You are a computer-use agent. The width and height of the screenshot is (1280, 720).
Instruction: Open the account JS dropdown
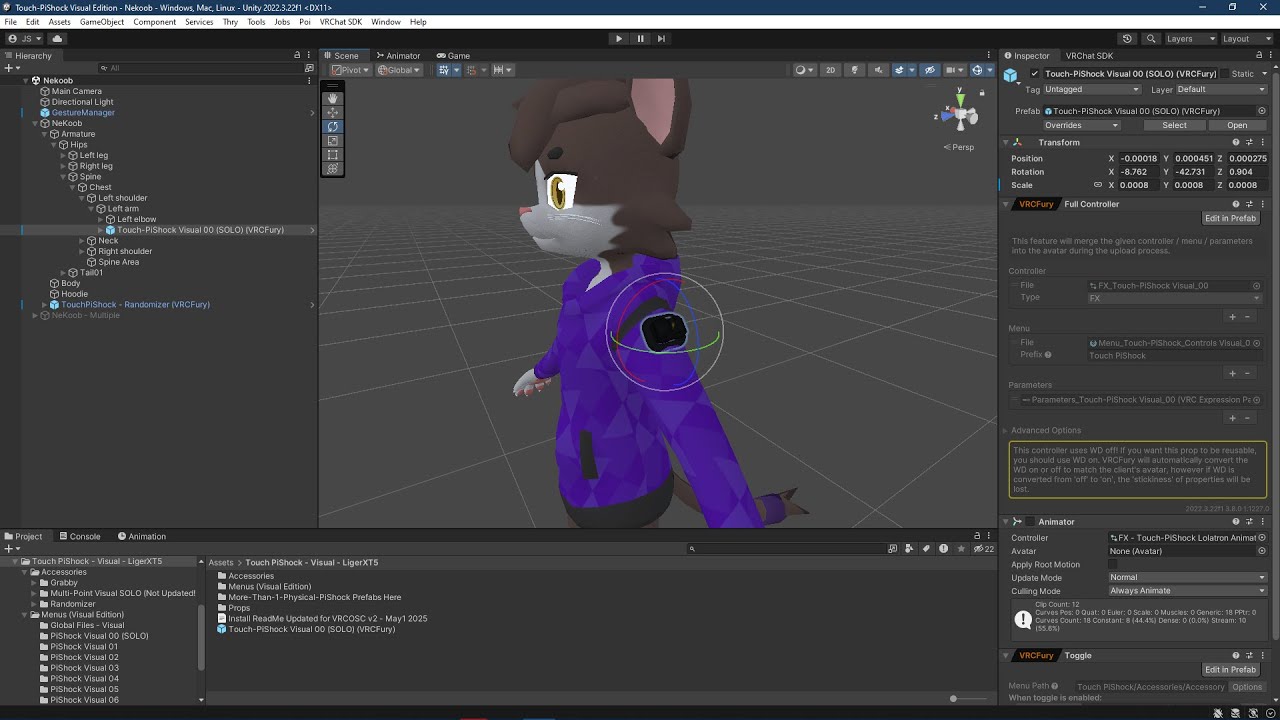coord(25,39)
